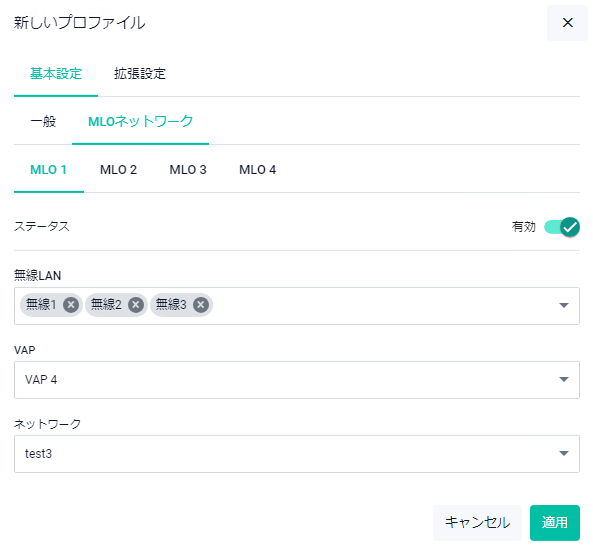Select the MLOネットワーク sub-tab
This screenshot has width=593, height=553.
click(140, 121)
